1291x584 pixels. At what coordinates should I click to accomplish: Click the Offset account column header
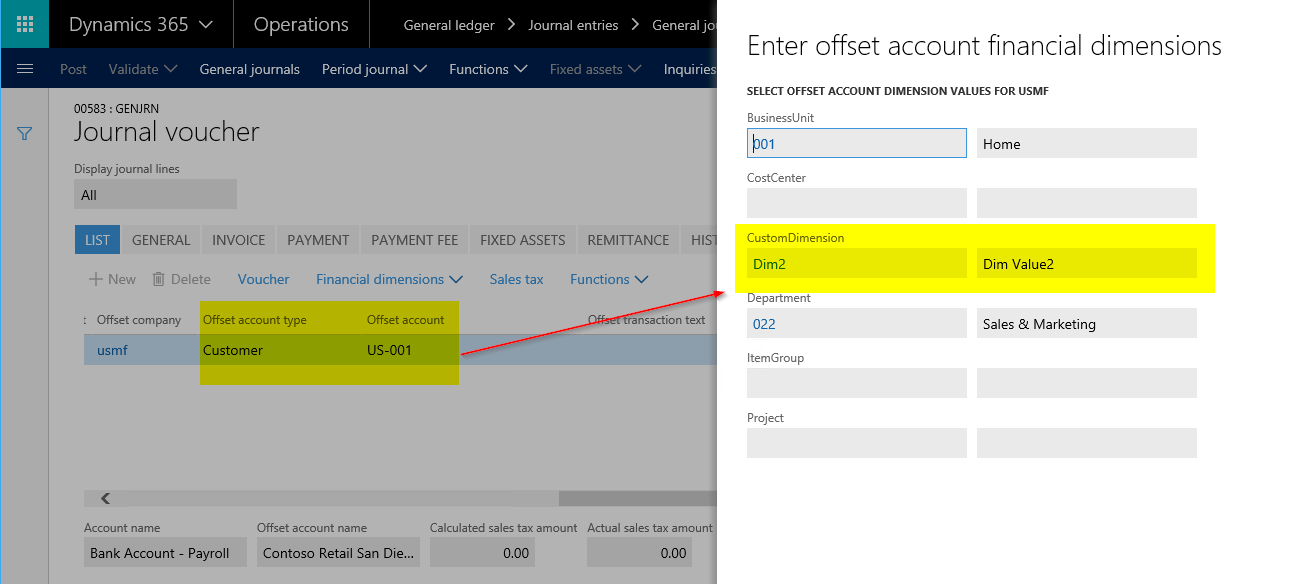pos(406,320)
